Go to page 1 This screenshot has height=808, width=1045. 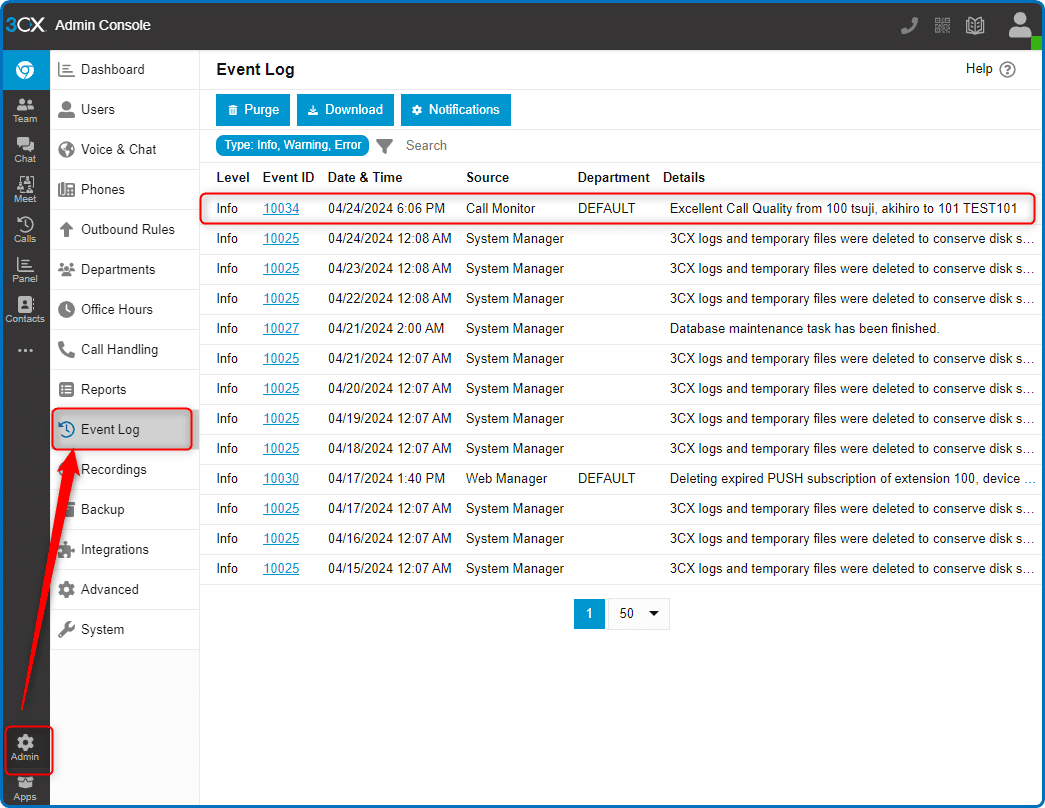589,613
